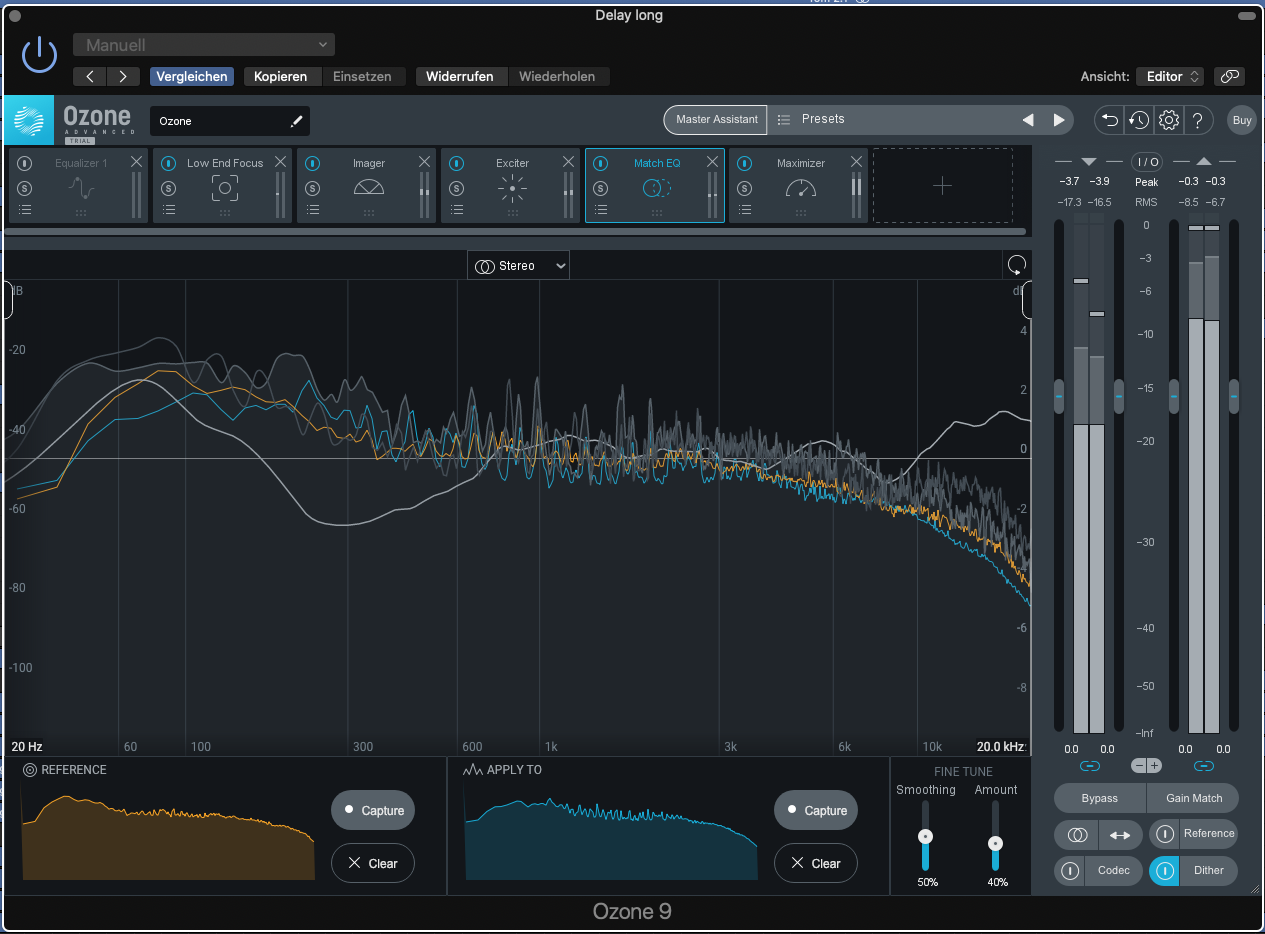Adjust the Smoothing slider handle
Viewport: 1265px width, 934px height.
coord(925,836)
